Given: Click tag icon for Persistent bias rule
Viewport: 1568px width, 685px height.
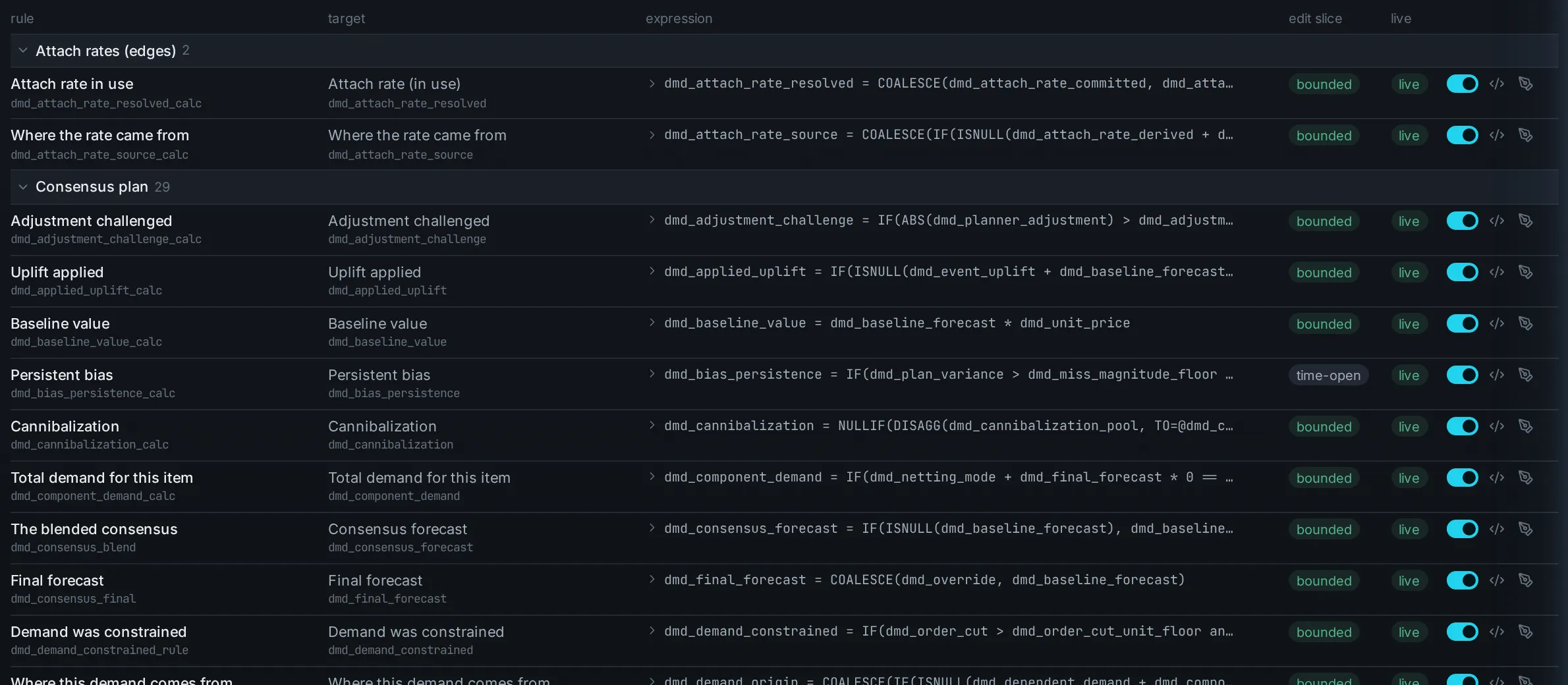Looking at the screenshot, I should 1525,375.
